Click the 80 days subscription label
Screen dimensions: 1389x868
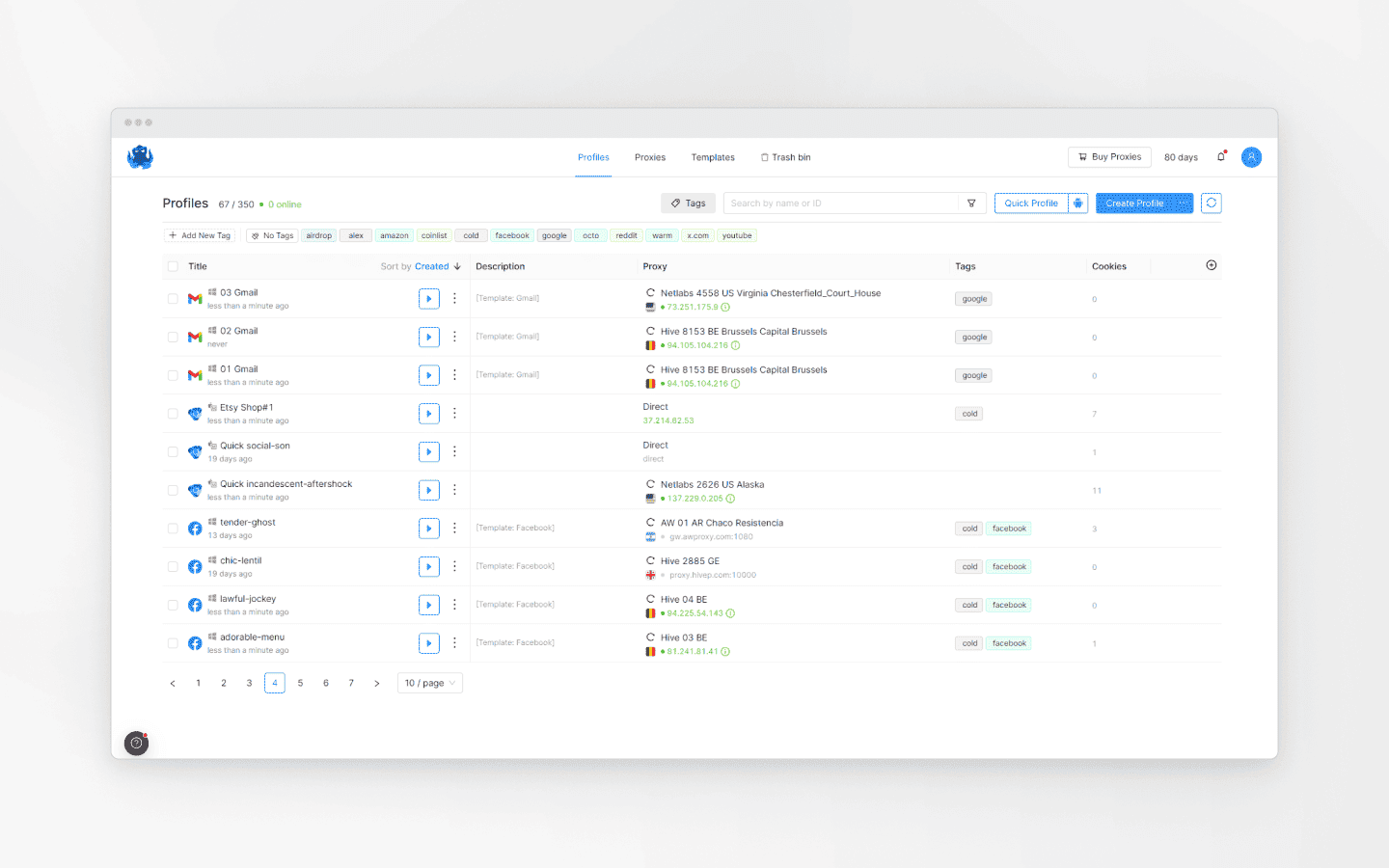(x=1181, y=157)
